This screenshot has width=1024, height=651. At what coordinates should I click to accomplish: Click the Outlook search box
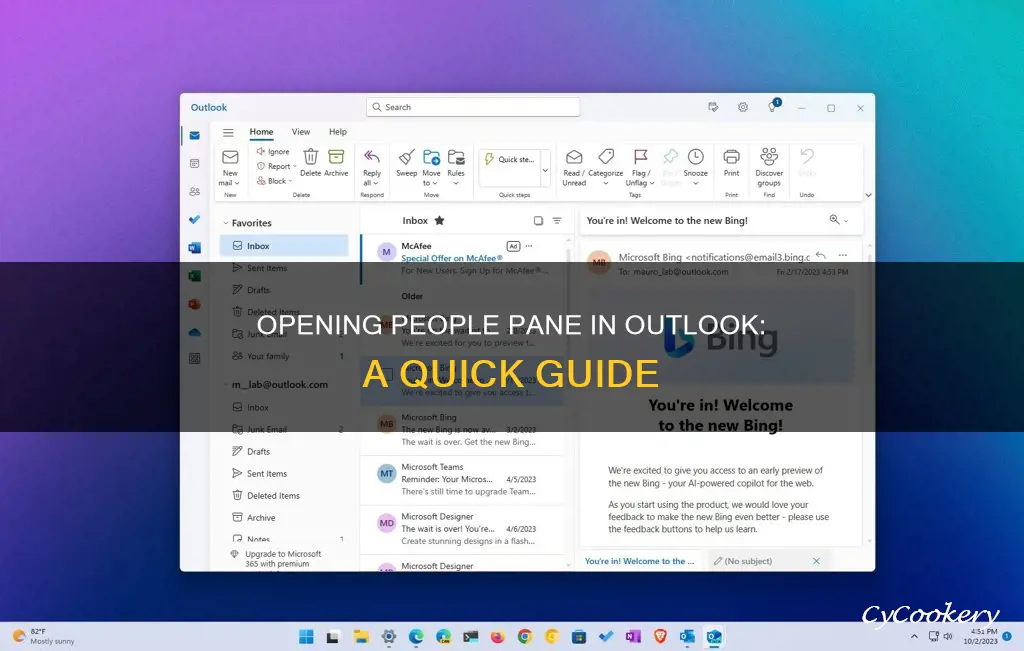point(473,107)
